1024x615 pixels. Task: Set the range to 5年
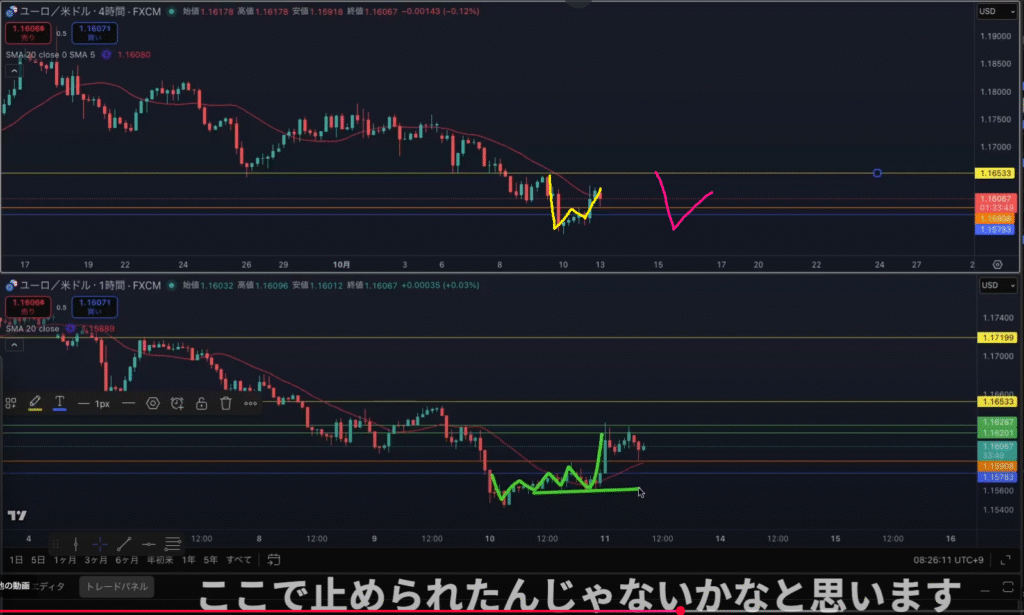(x=210, y=560)
